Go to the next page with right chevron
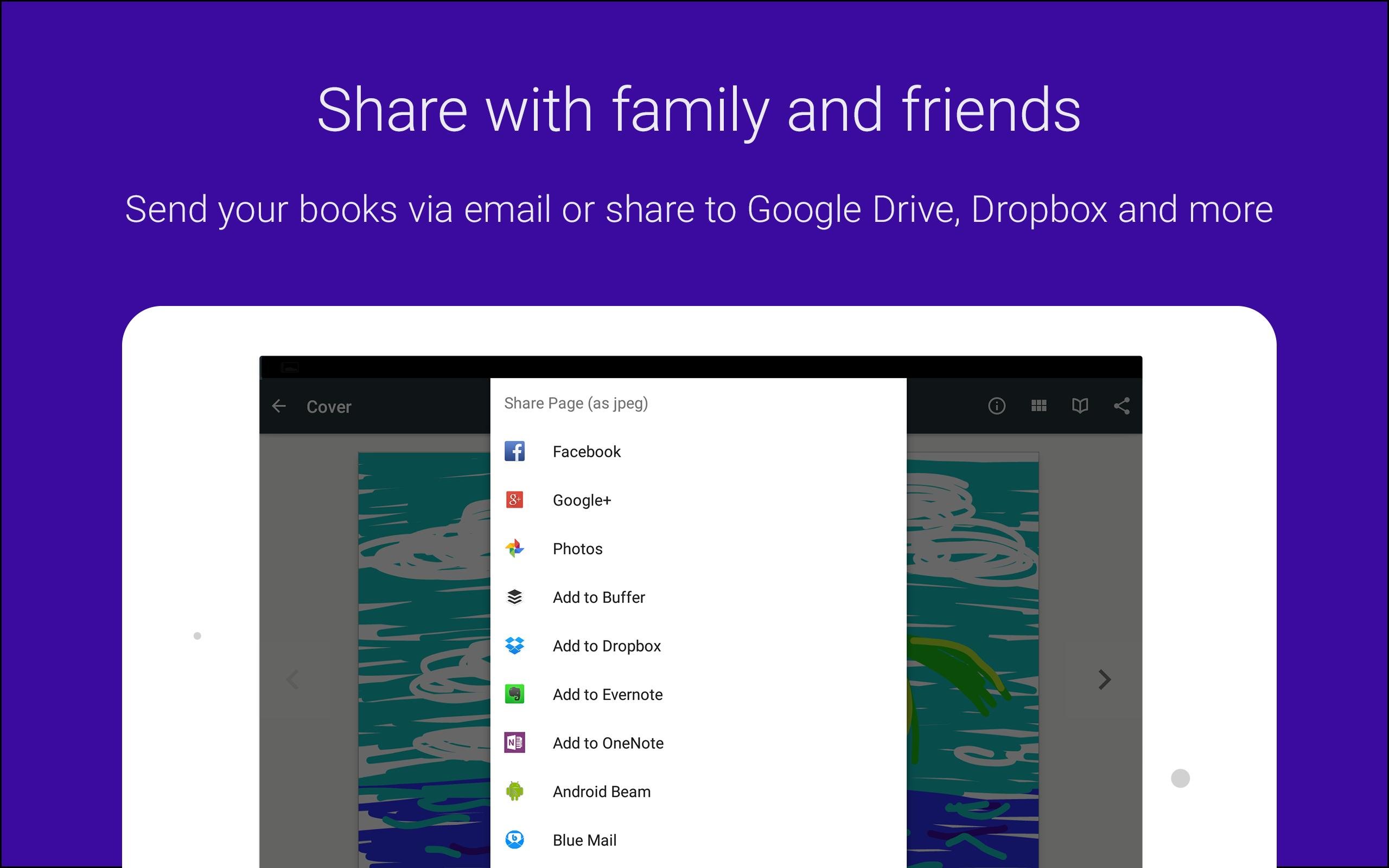The image size is (1389, 868). (1104, 680)
